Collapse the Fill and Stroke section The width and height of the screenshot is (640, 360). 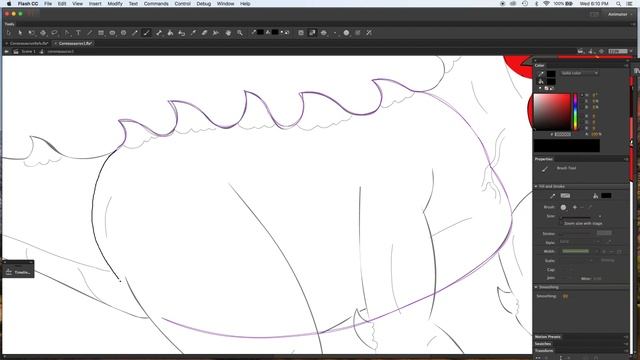(x=536, y=186)
